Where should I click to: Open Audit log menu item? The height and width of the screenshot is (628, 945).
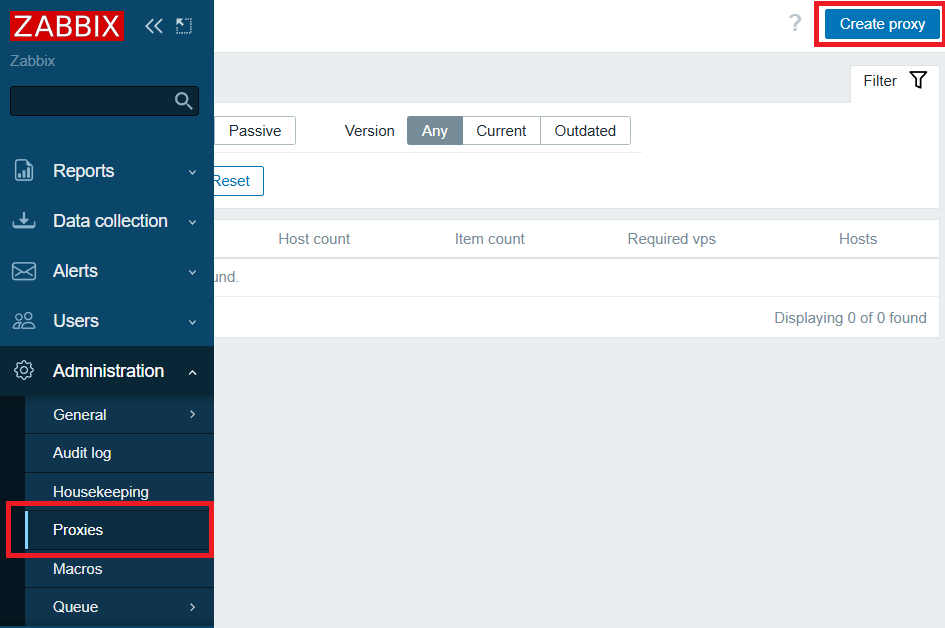point(82,453)
